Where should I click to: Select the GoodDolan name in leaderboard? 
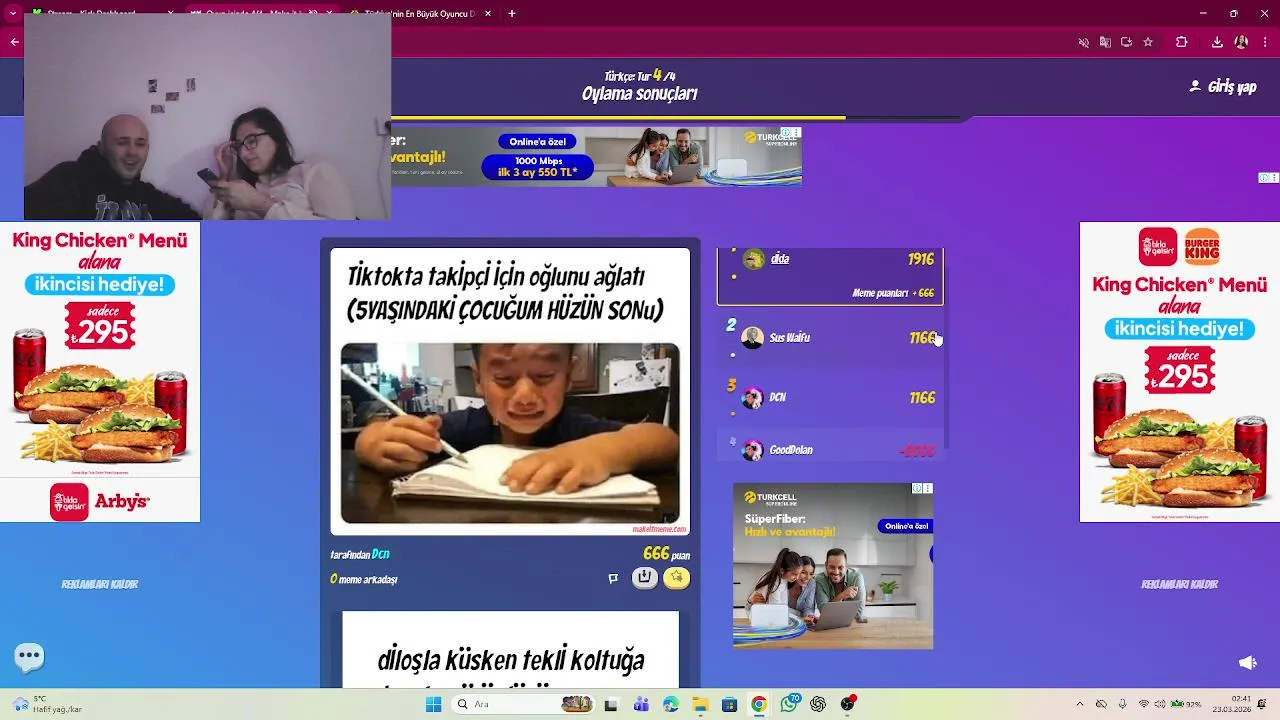tap(791, 451)
